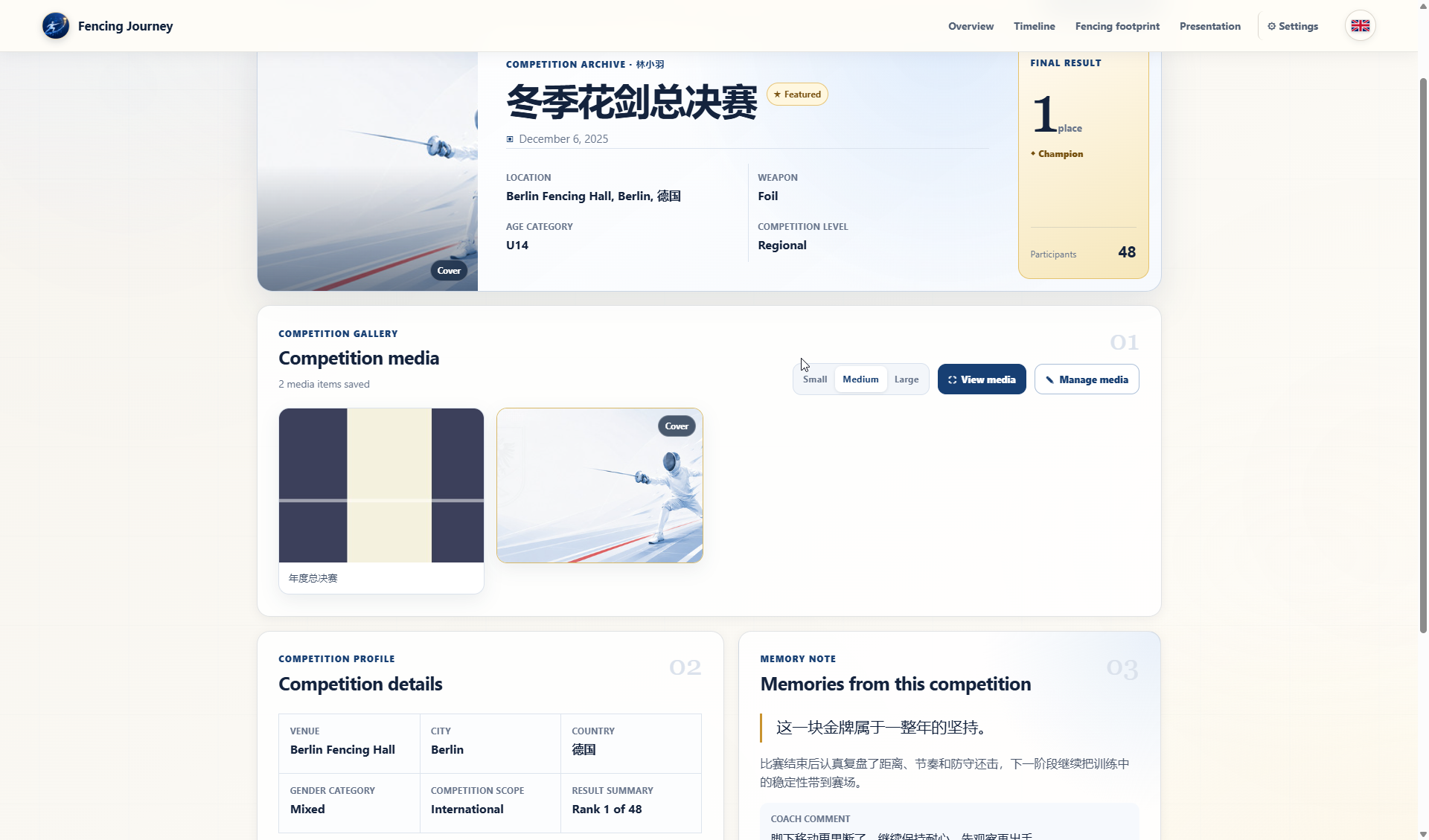Click the Manage media button

1087,379
